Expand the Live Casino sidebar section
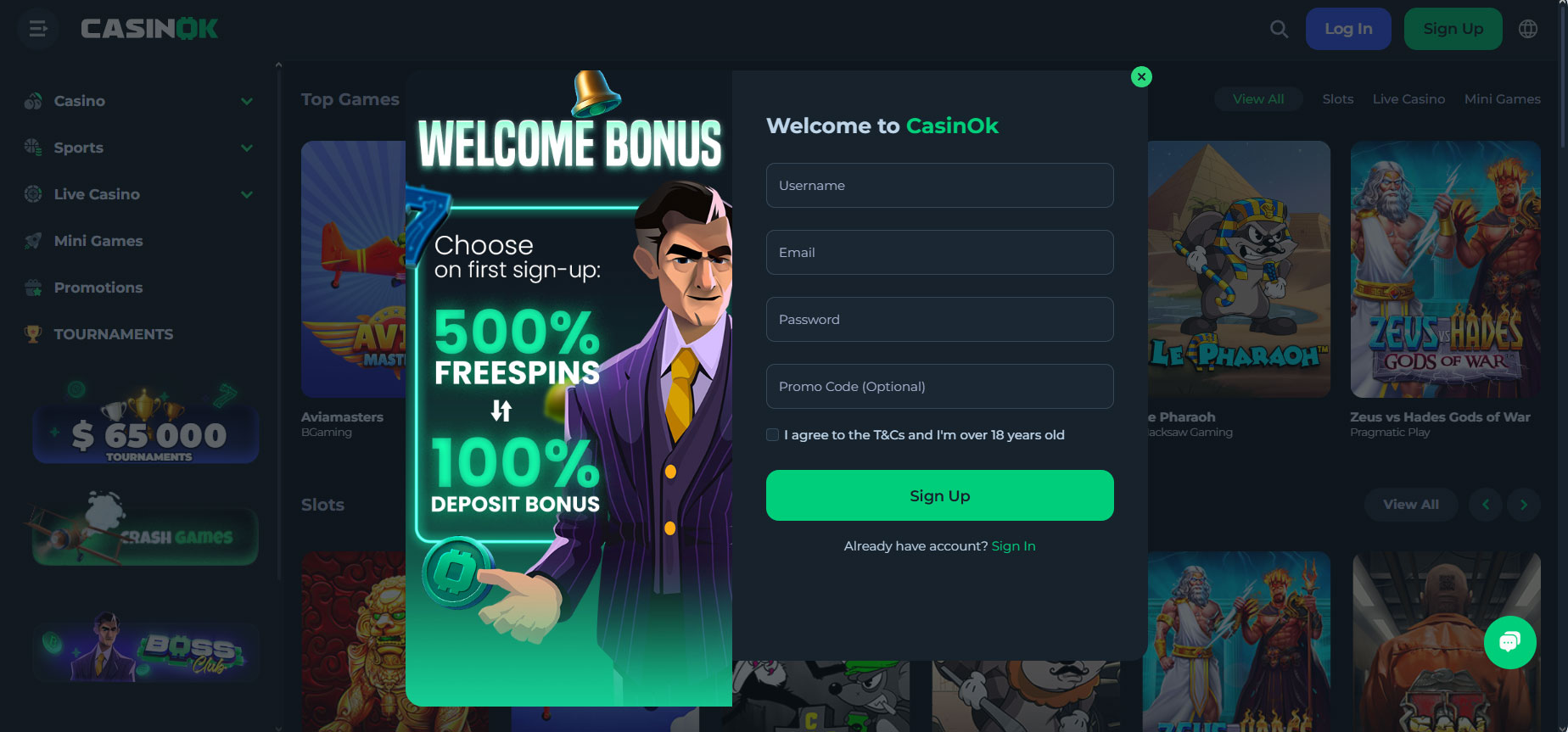Image resolution: width=1568 pixels, height=732 pixels. 246,194
